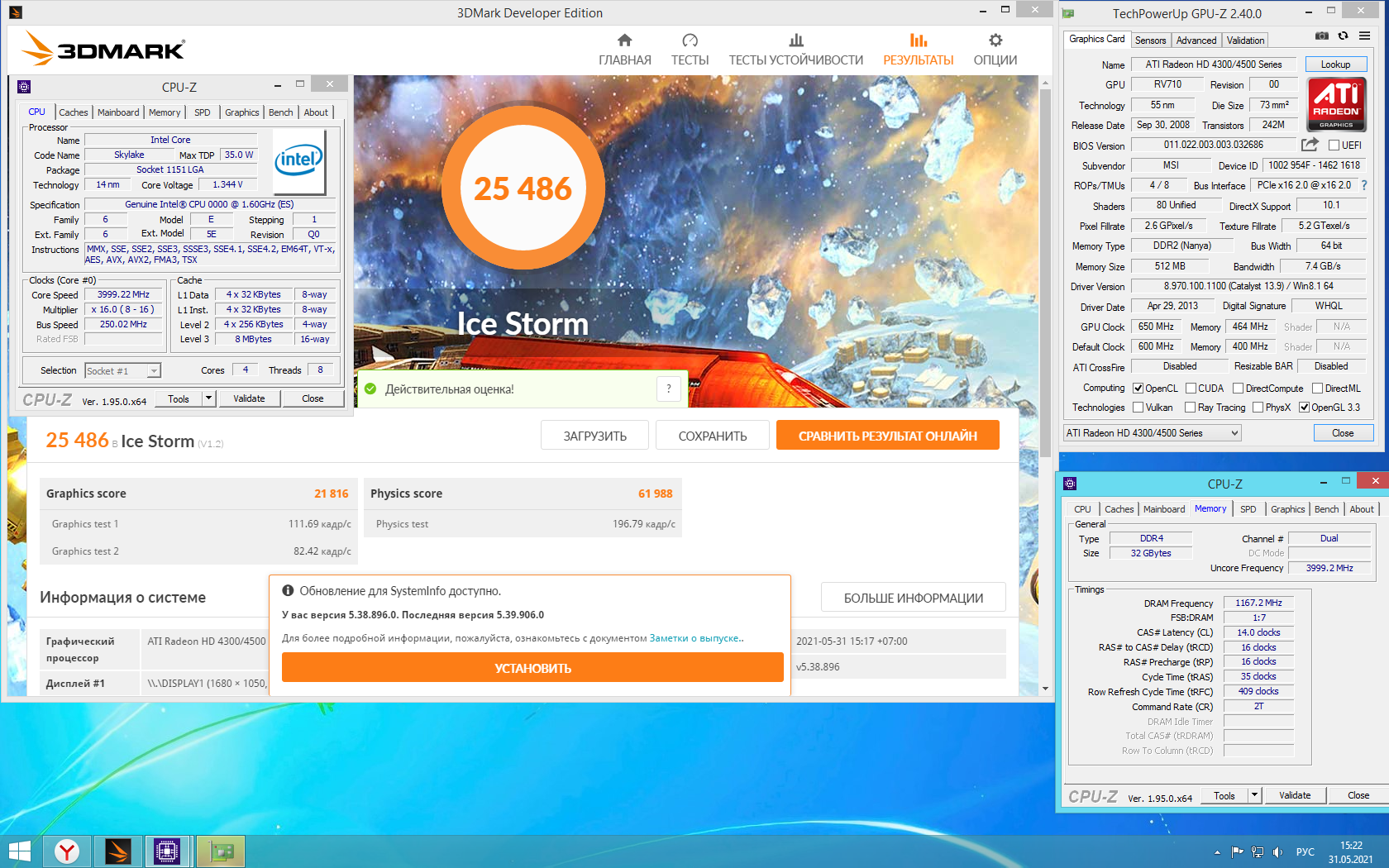Click the GPU-Z refresh icon
The width and height of the screenshot is (1389, 868).
tap(1344, 36)
